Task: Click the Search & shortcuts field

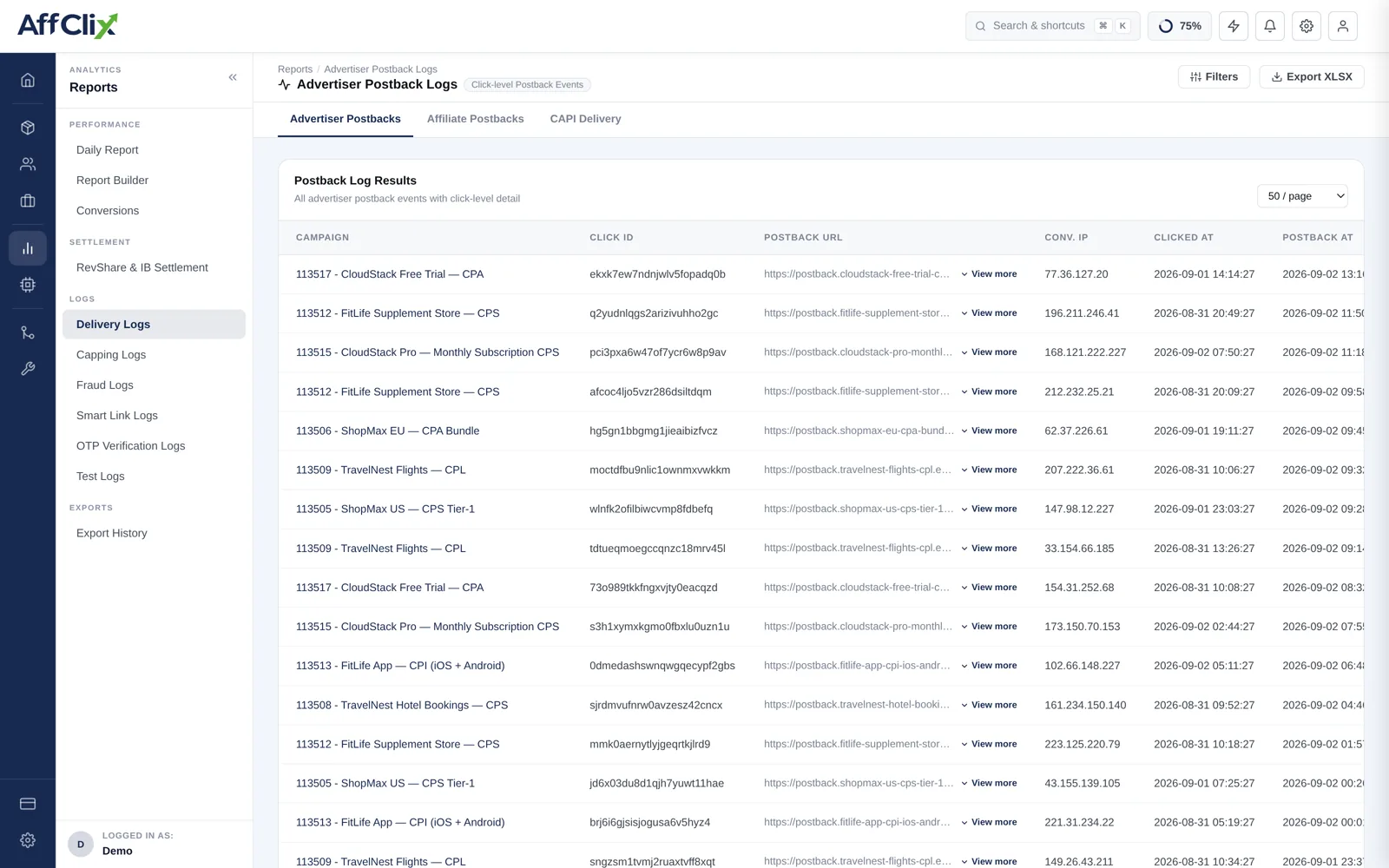Action: tap(1053, 26)
